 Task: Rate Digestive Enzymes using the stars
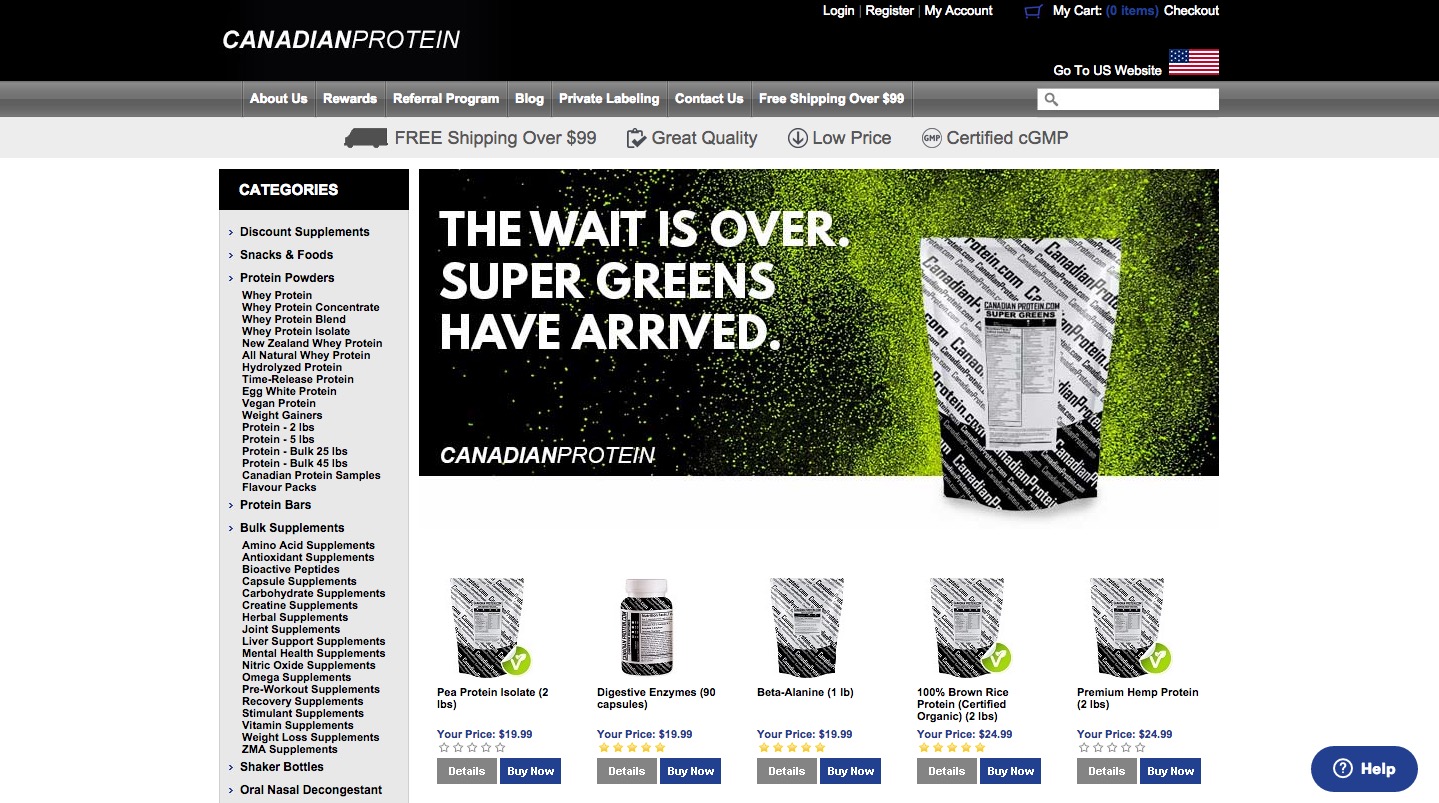(x=631, y=747)
